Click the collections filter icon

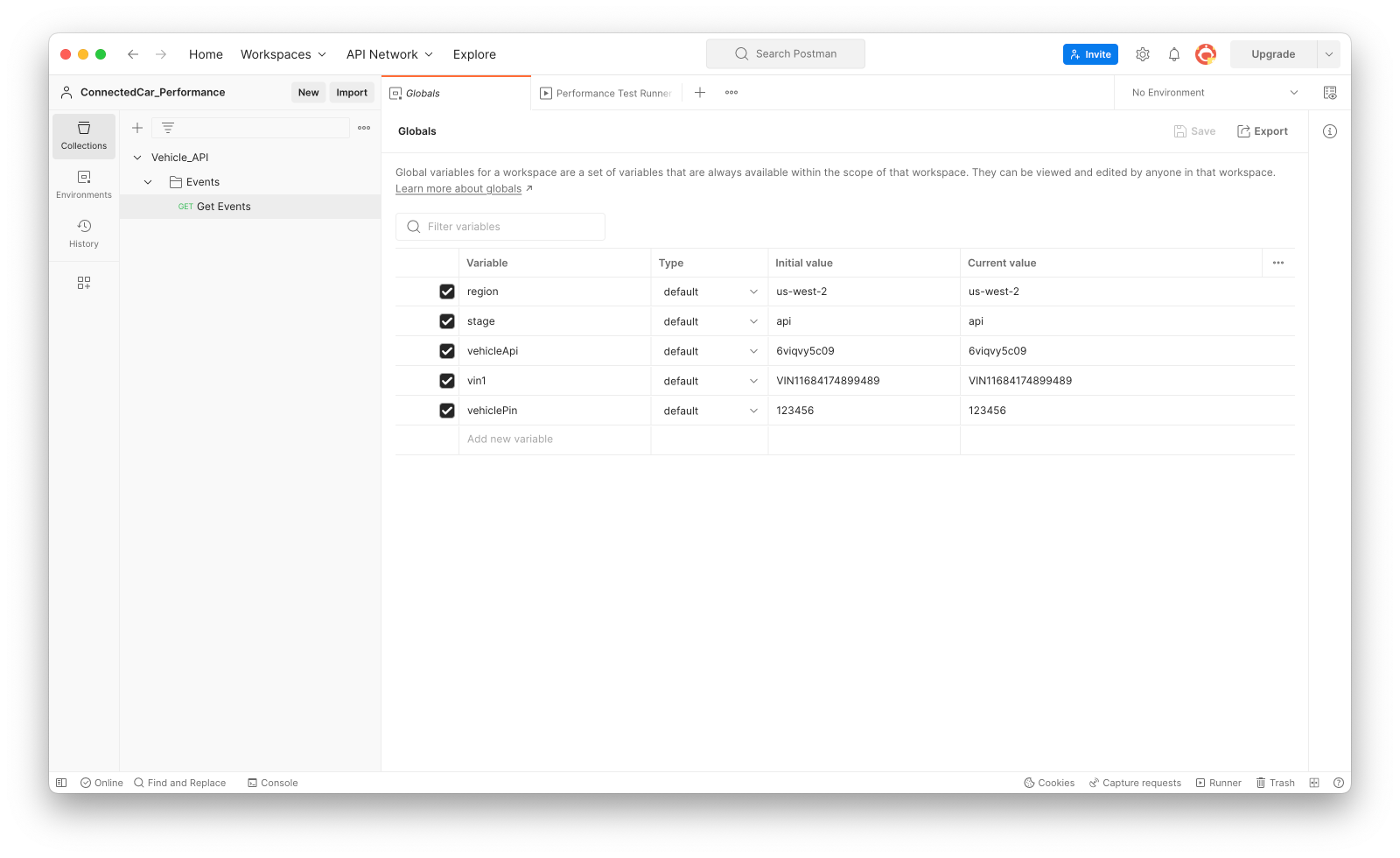[168, 128]
